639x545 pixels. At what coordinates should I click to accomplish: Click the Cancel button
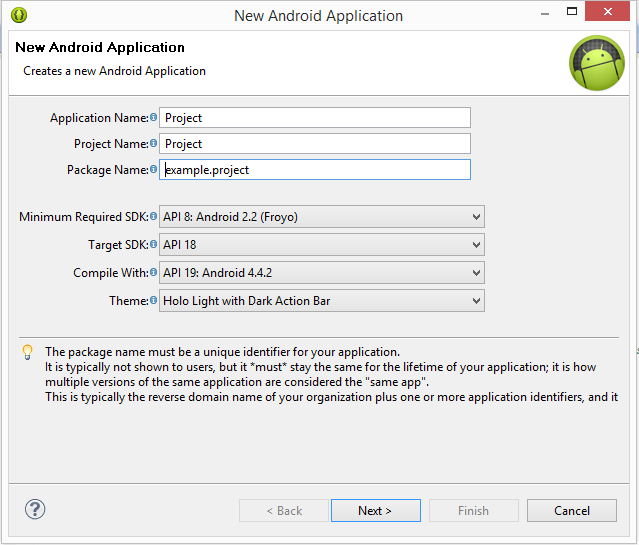[x=572, y=510]
